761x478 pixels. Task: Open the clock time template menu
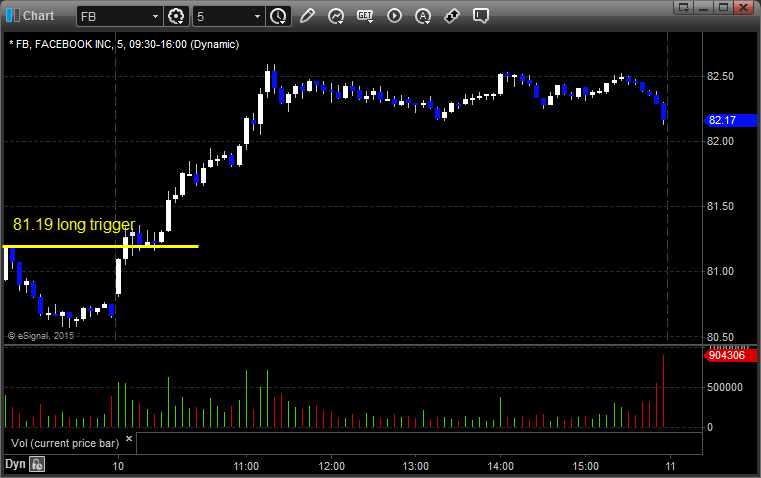(x=279, y=16)
